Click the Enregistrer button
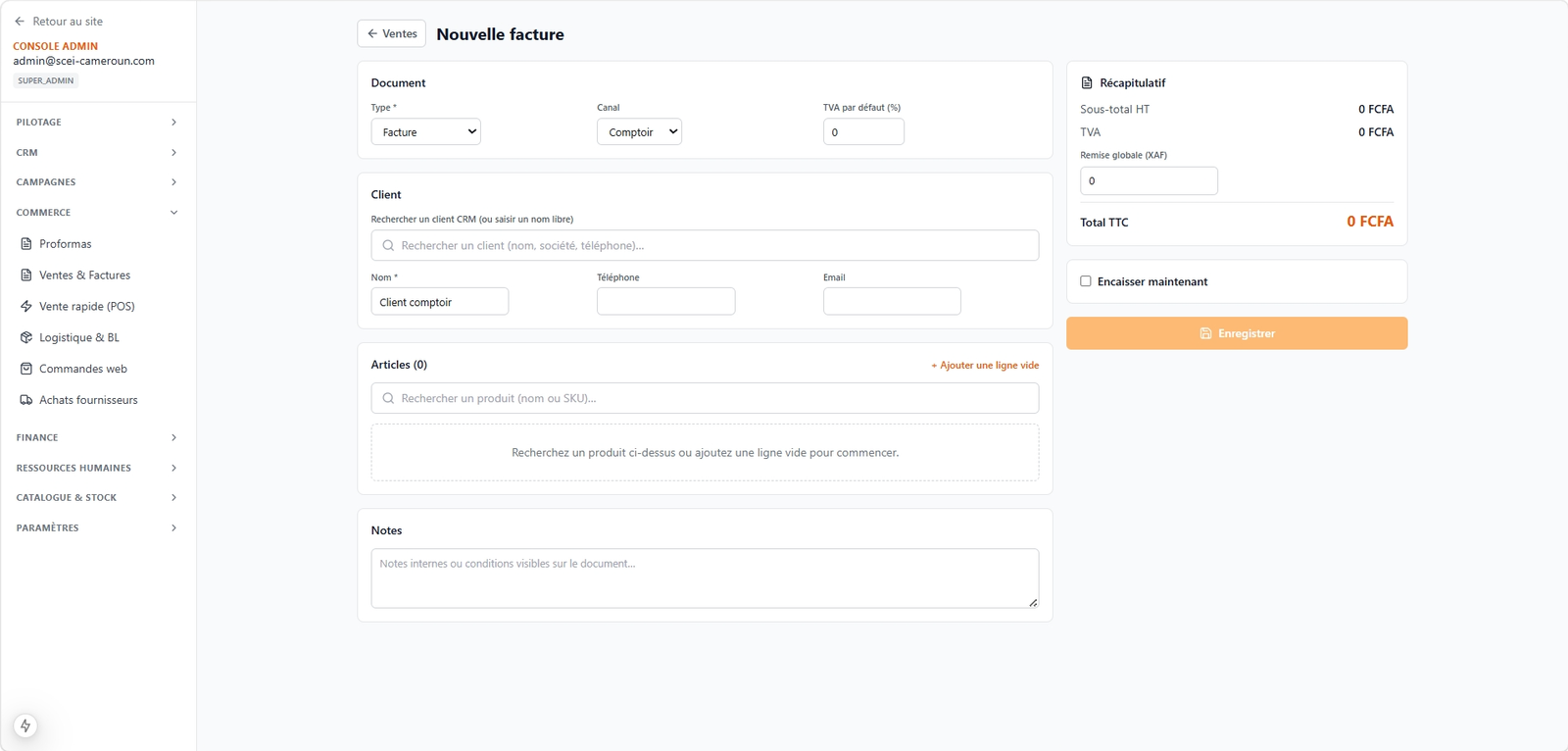This screenshot has height=751, width=1568. (x=1237, y=333)
